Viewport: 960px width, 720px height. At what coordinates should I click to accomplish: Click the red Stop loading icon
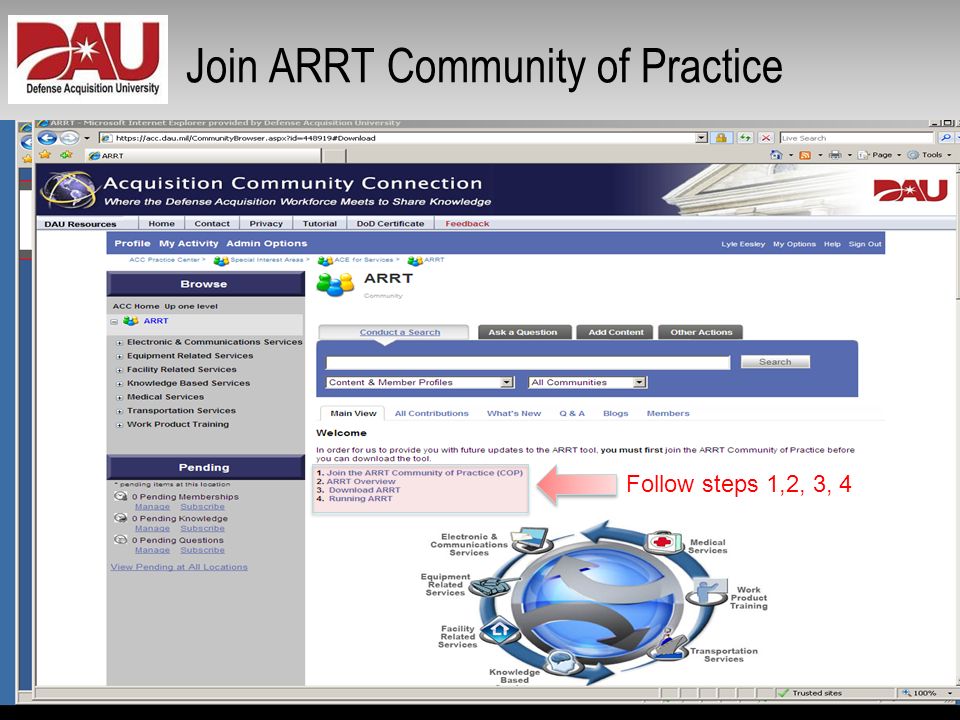765,138
